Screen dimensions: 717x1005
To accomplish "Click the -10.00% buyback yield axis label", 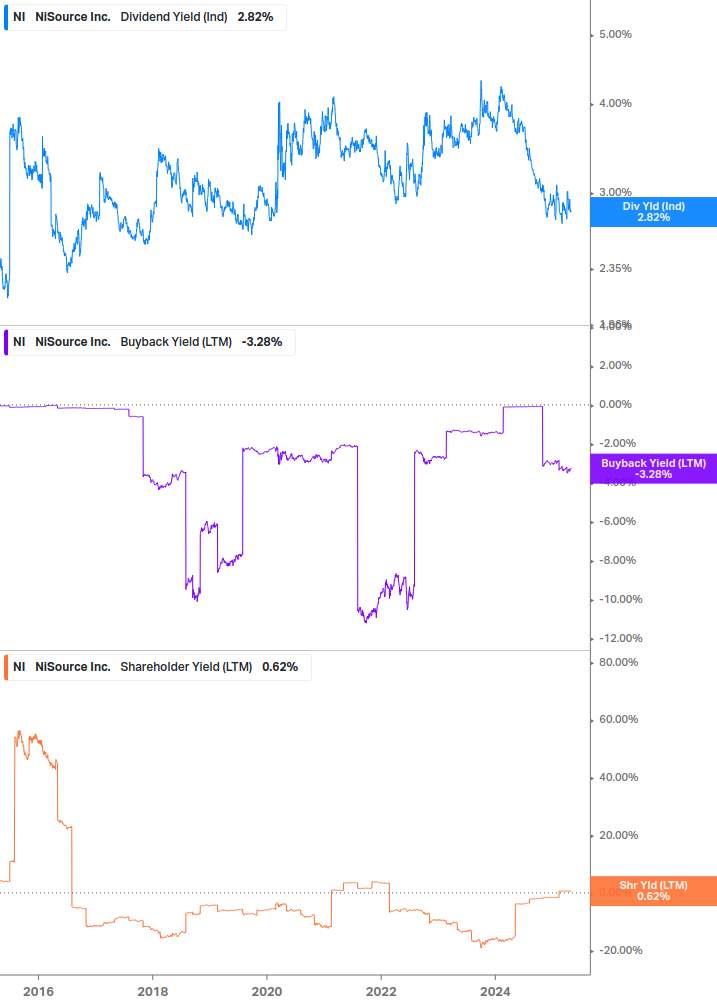I will (x=620, y=599).
